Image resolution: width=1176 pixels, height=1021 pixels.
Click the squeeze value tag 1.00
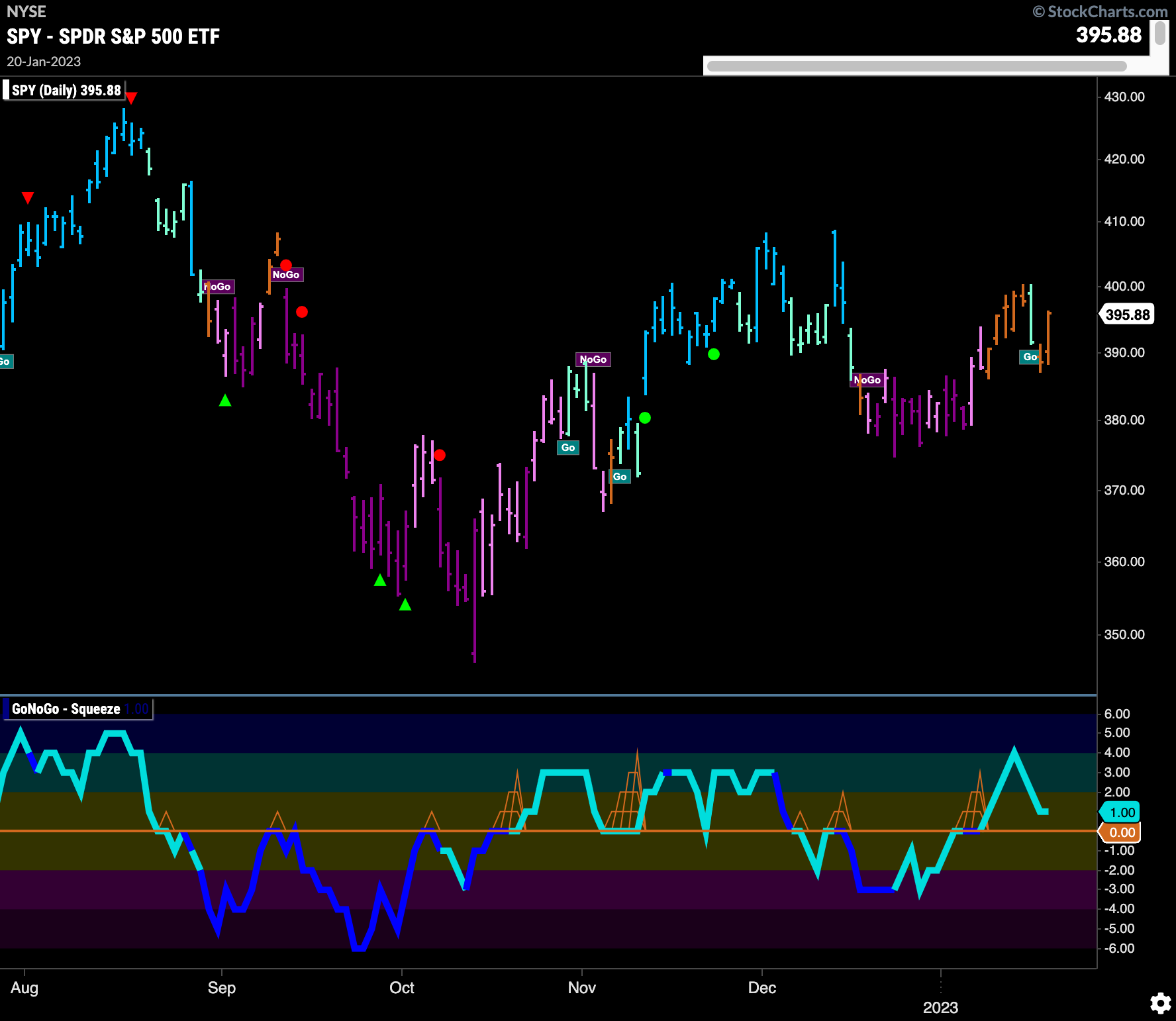click(x=1120, y=812)
